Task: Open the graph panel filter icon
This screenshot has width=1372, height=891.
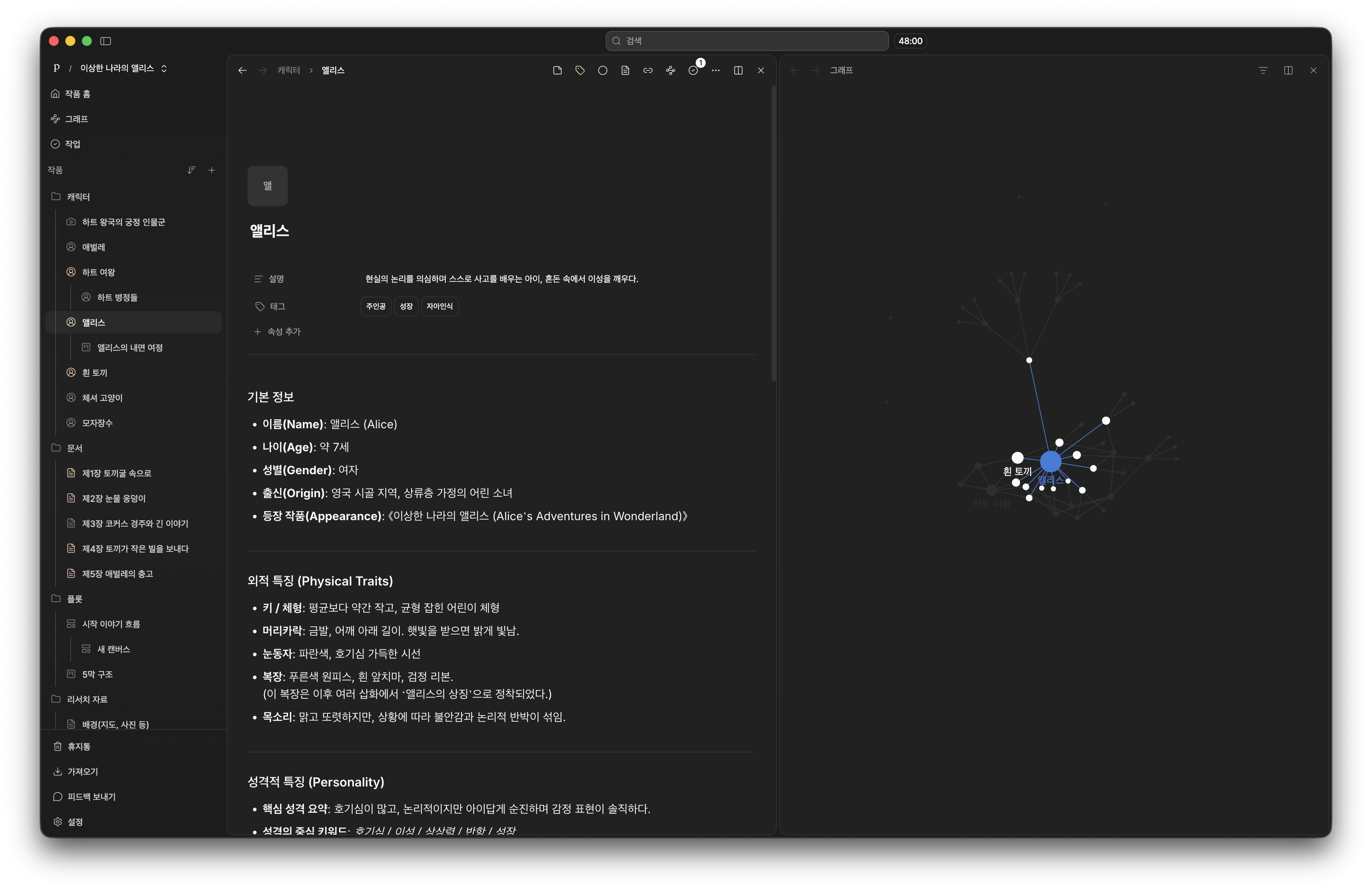Action: [x=1263, y=70]
